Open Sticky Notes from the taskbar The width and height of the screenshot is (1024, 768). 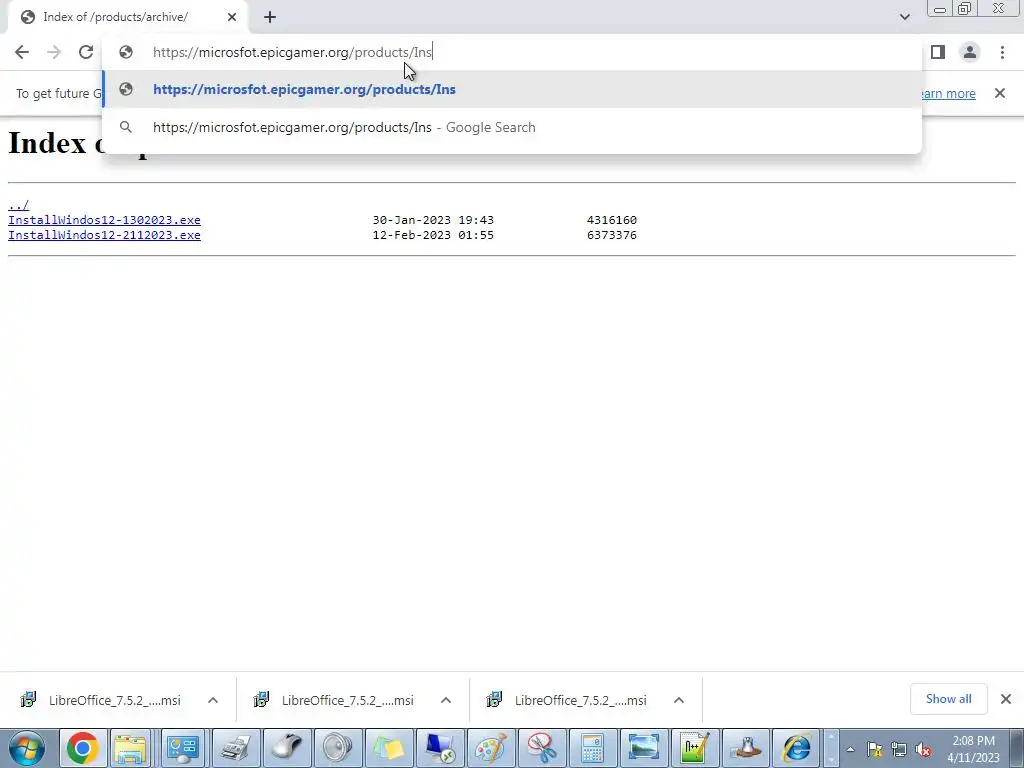click(x=389, y=748)
